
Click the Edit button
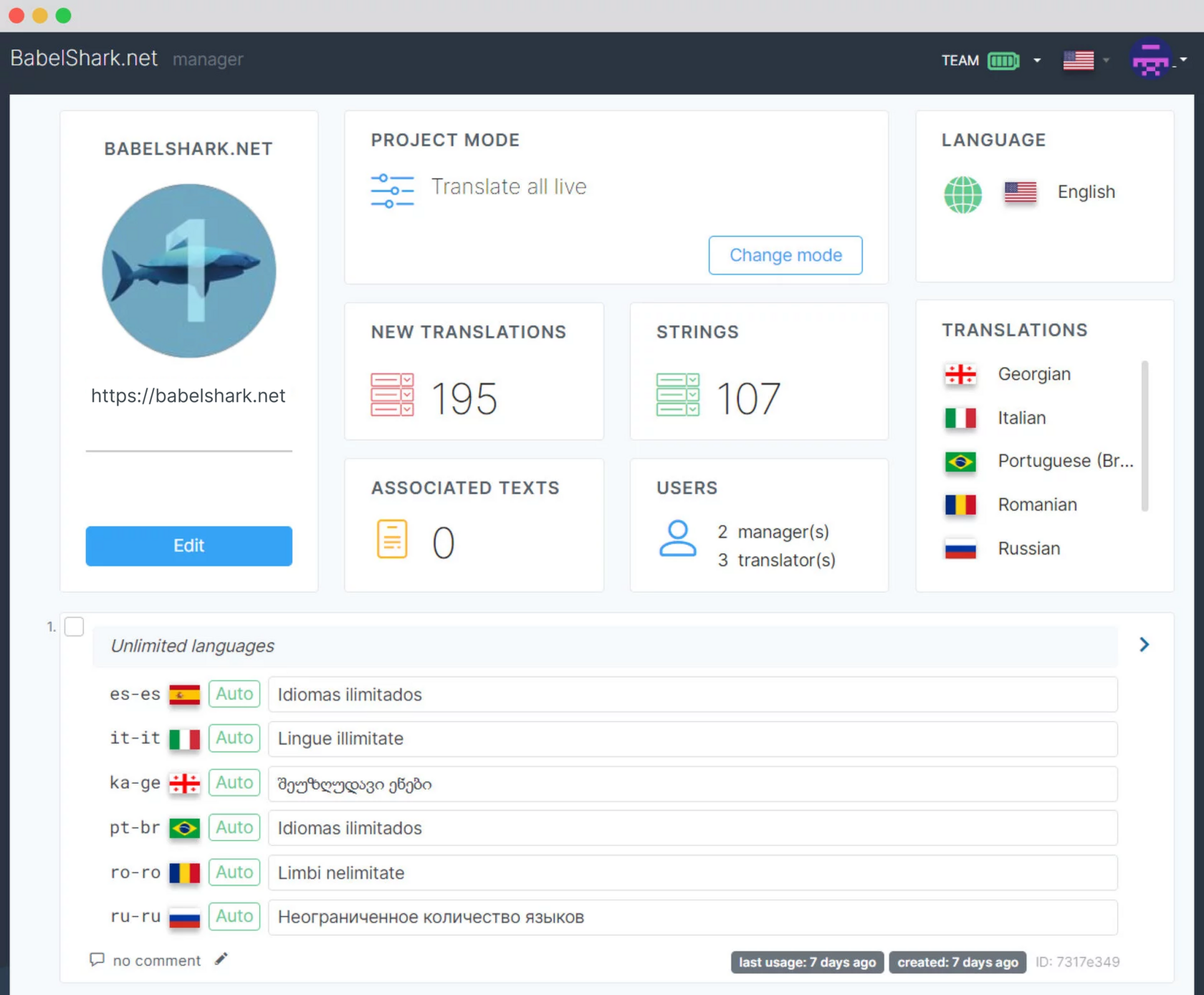188,546
